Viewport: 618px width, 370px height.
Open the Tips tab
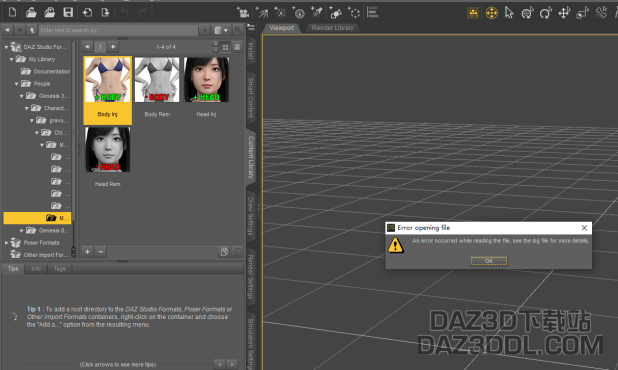[x=13, y=268]
